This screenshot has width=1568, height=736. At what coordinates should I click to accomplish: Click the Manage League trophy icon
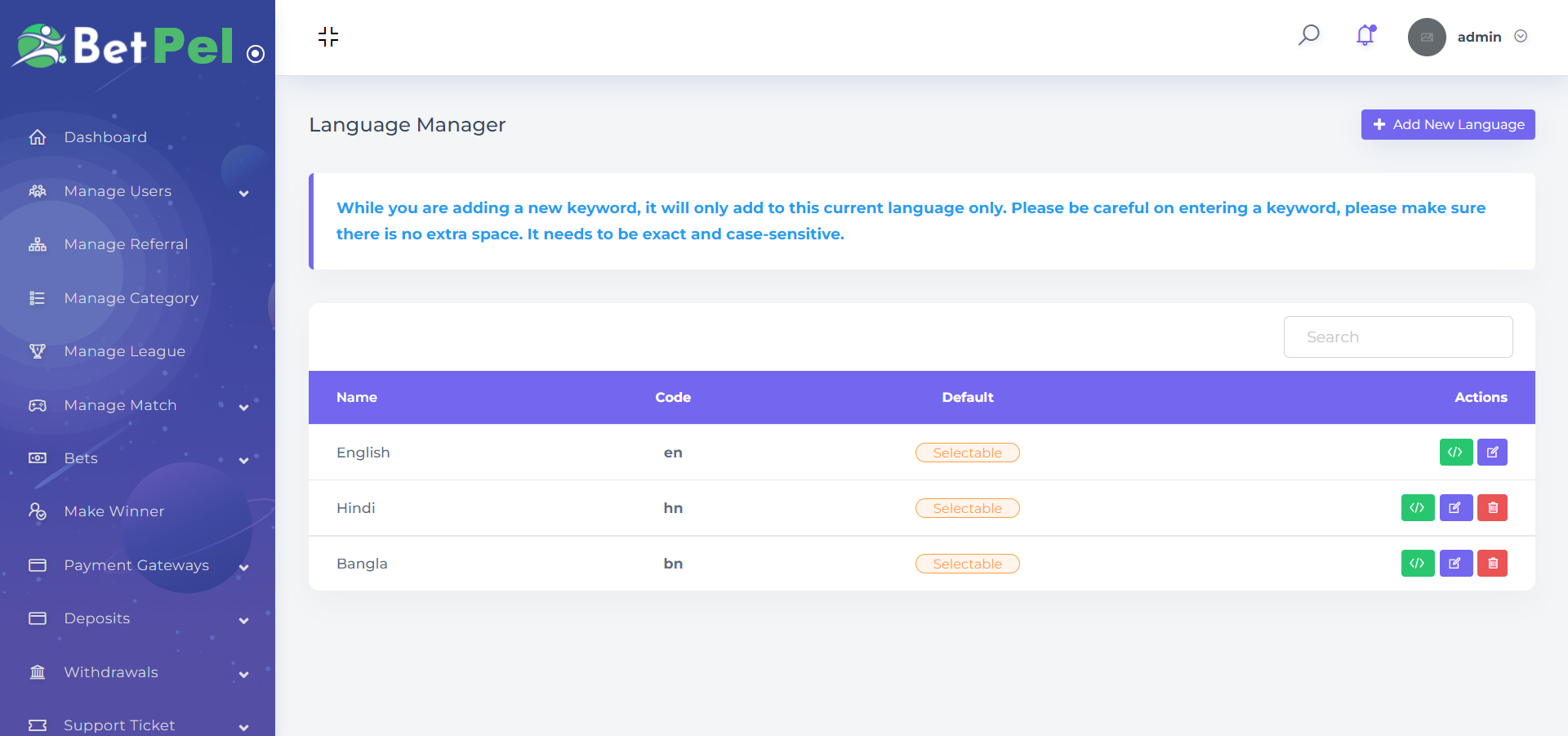coord(38,351)
